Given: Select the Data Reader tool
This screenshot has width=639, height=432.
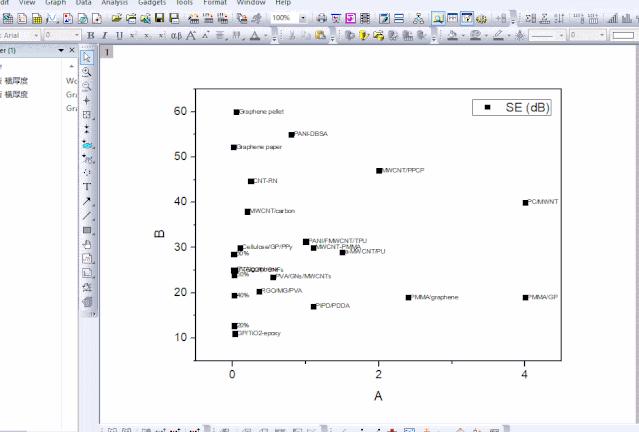Looking at the screenshot, I should click(x=86, y=115).
